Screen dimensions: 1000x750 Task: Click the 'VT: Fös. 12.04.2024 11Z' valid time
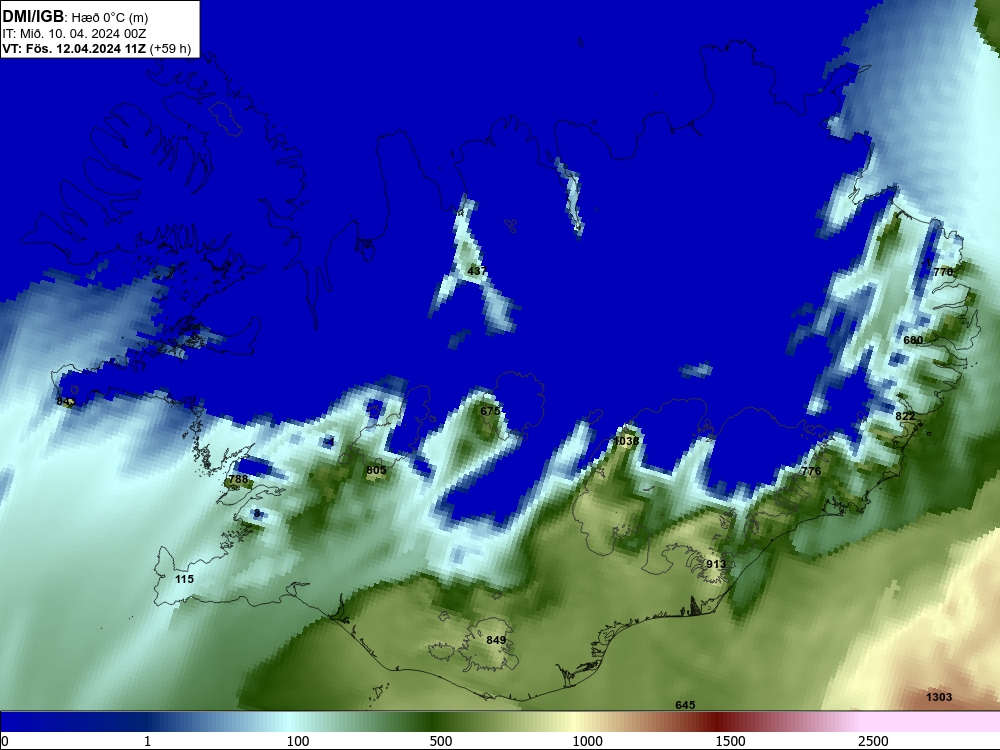tap(74, 49)
